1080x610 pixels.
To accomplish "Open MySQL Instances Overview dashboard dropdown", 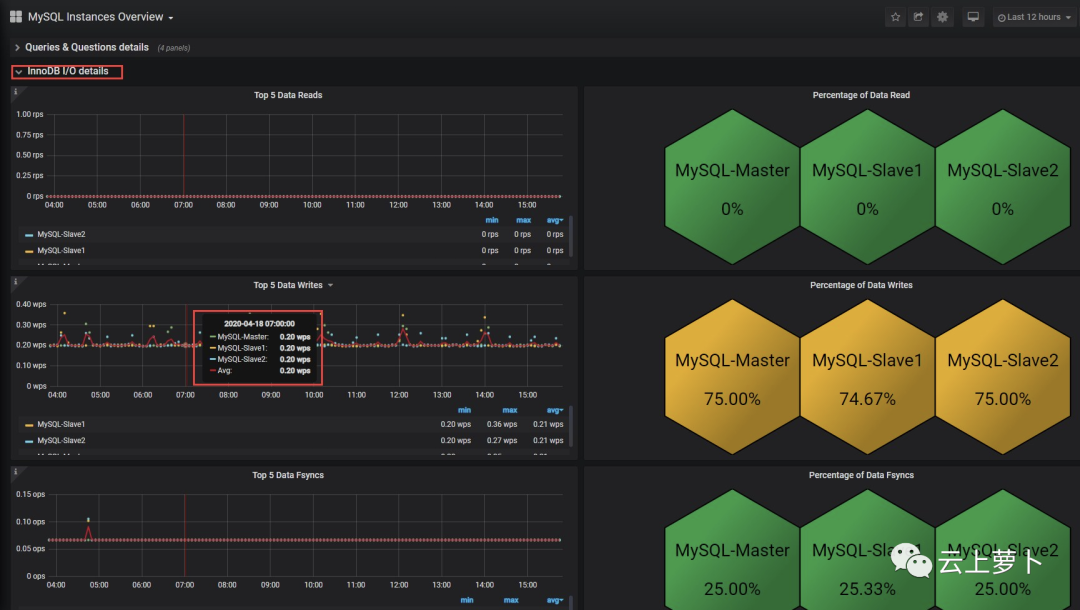I will (101, 17).
